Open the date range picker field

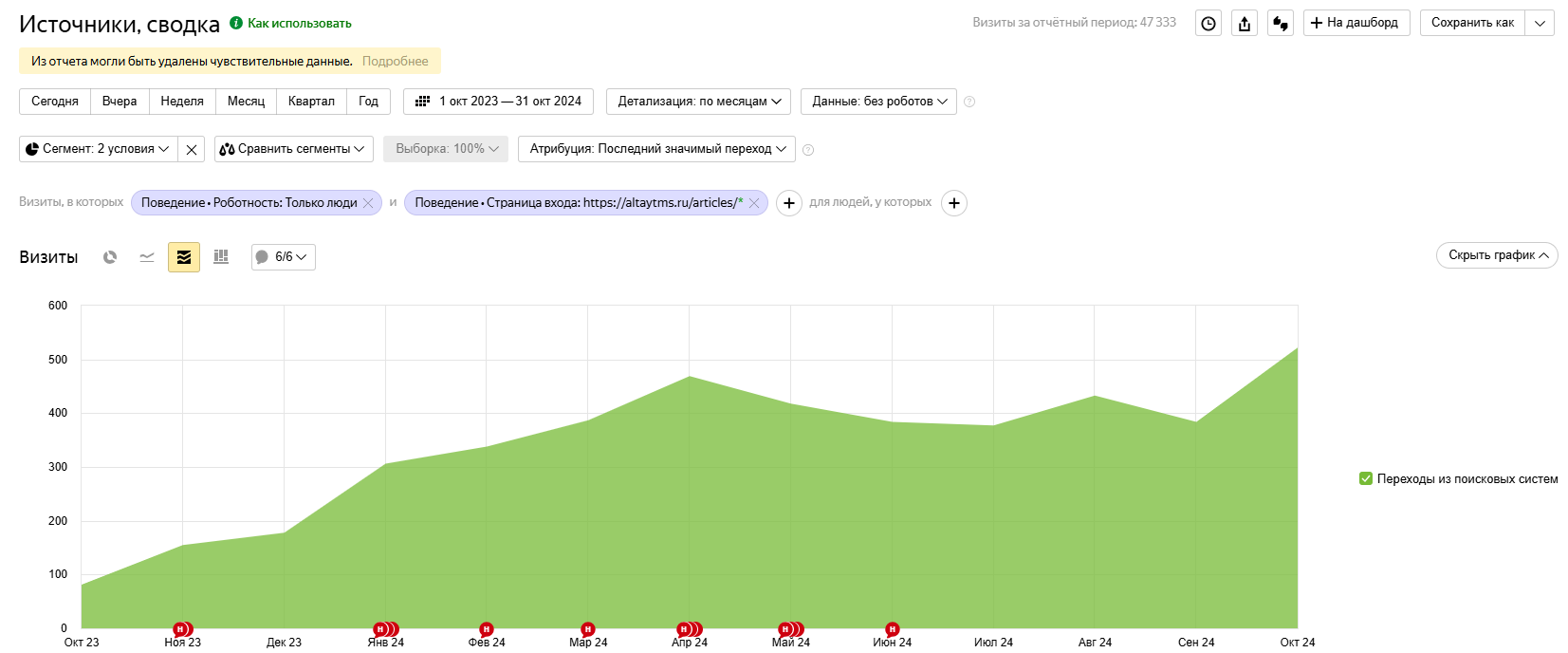(x=498, y=102)
